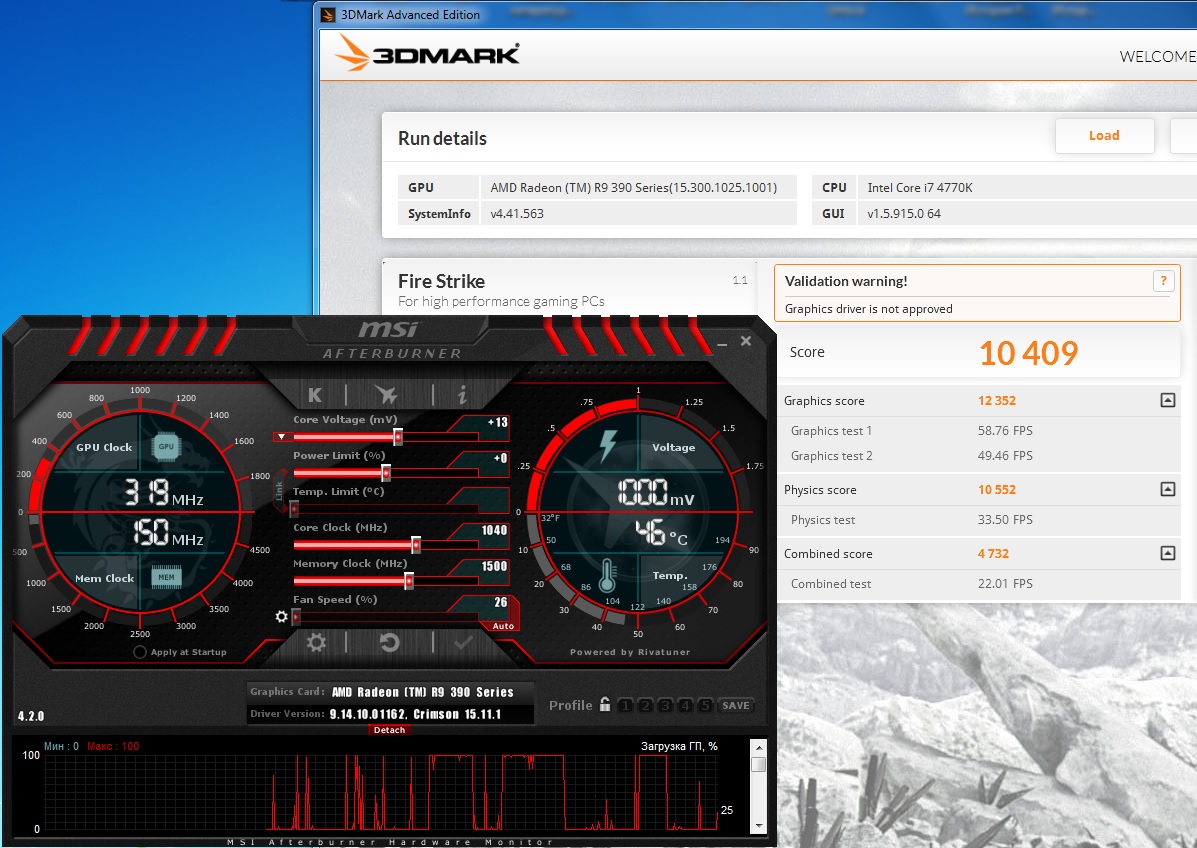1197x848 pixels.
Task: Click the thermometer temperature icon
Action: click(x=608, y=576)
